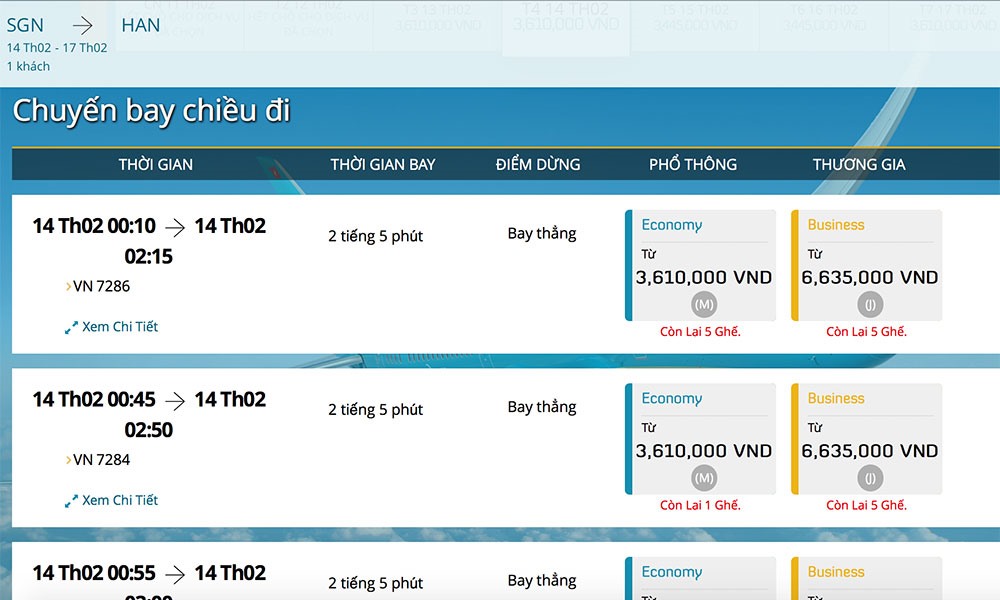Click the THỜI GIAN column header
This screenshot has width=1000, height=600.
pos(156,165)
